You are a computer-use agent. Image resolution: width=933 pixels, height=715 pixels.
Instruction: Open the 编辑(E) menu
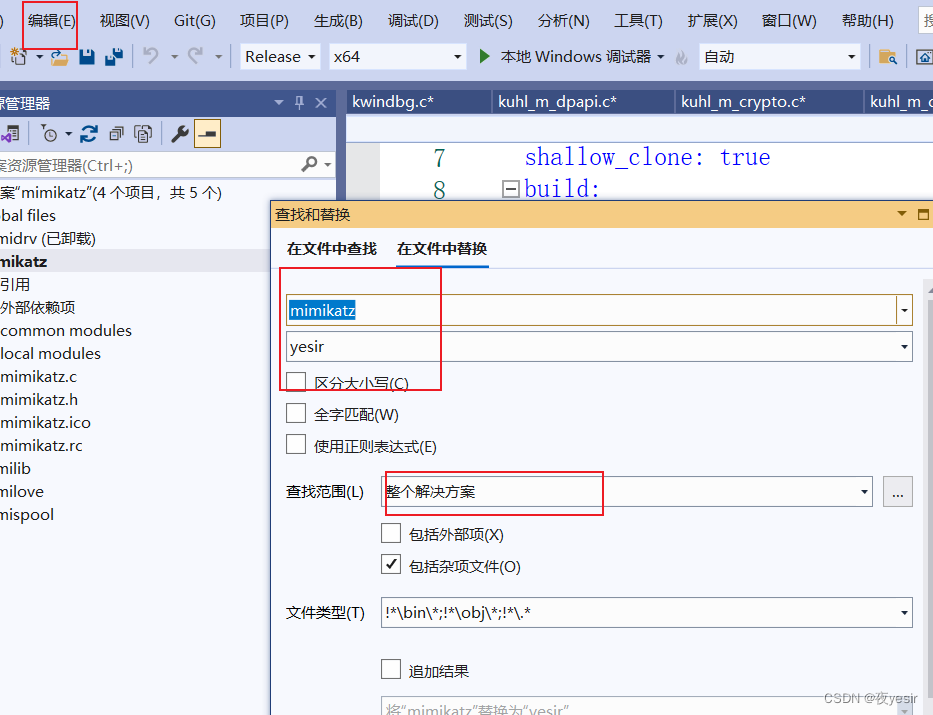coord(52,21)
